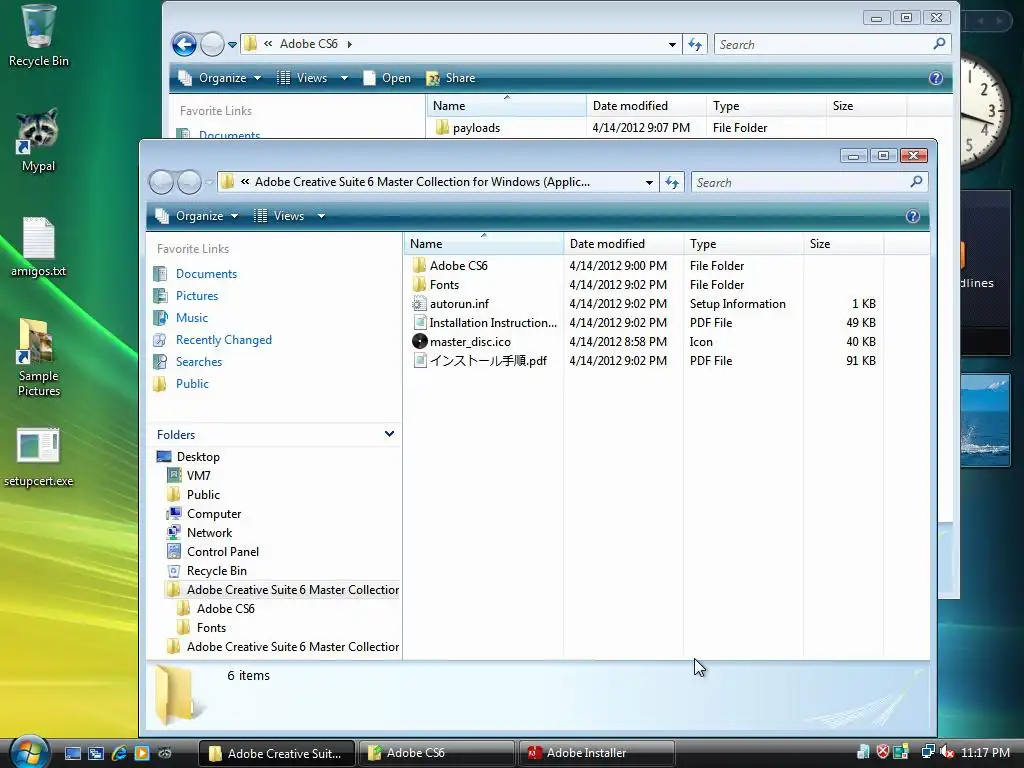Launch the Mypal desktop shortcut
The image size is (1024, 768).
(x=38, y=140)
